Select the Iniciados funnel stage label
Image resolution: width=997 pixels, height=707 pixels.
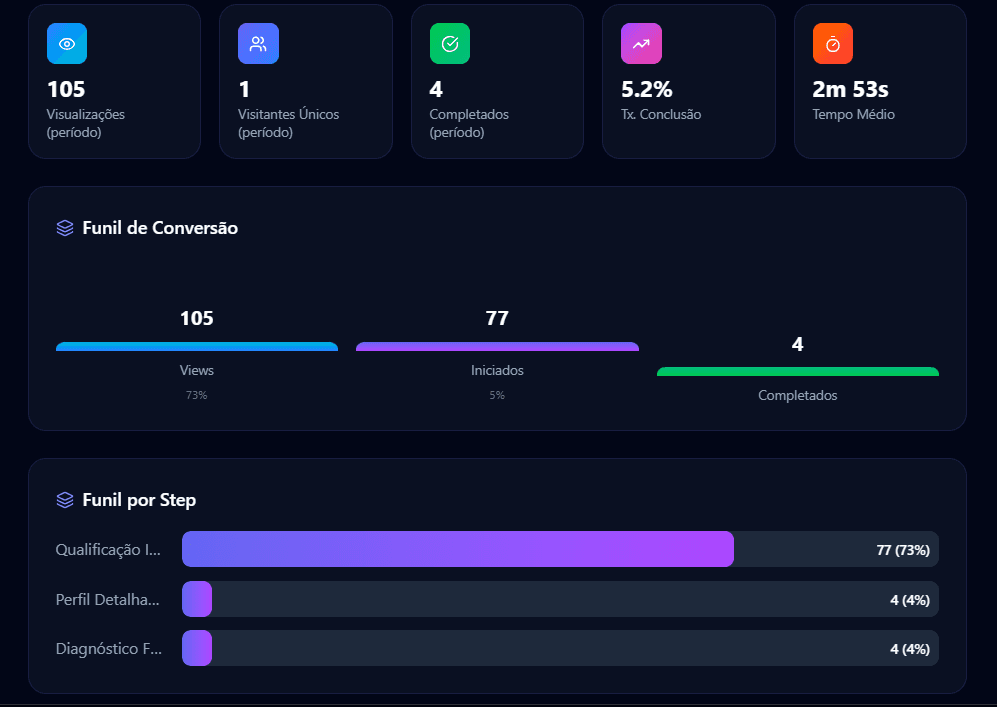coord(497,370)
